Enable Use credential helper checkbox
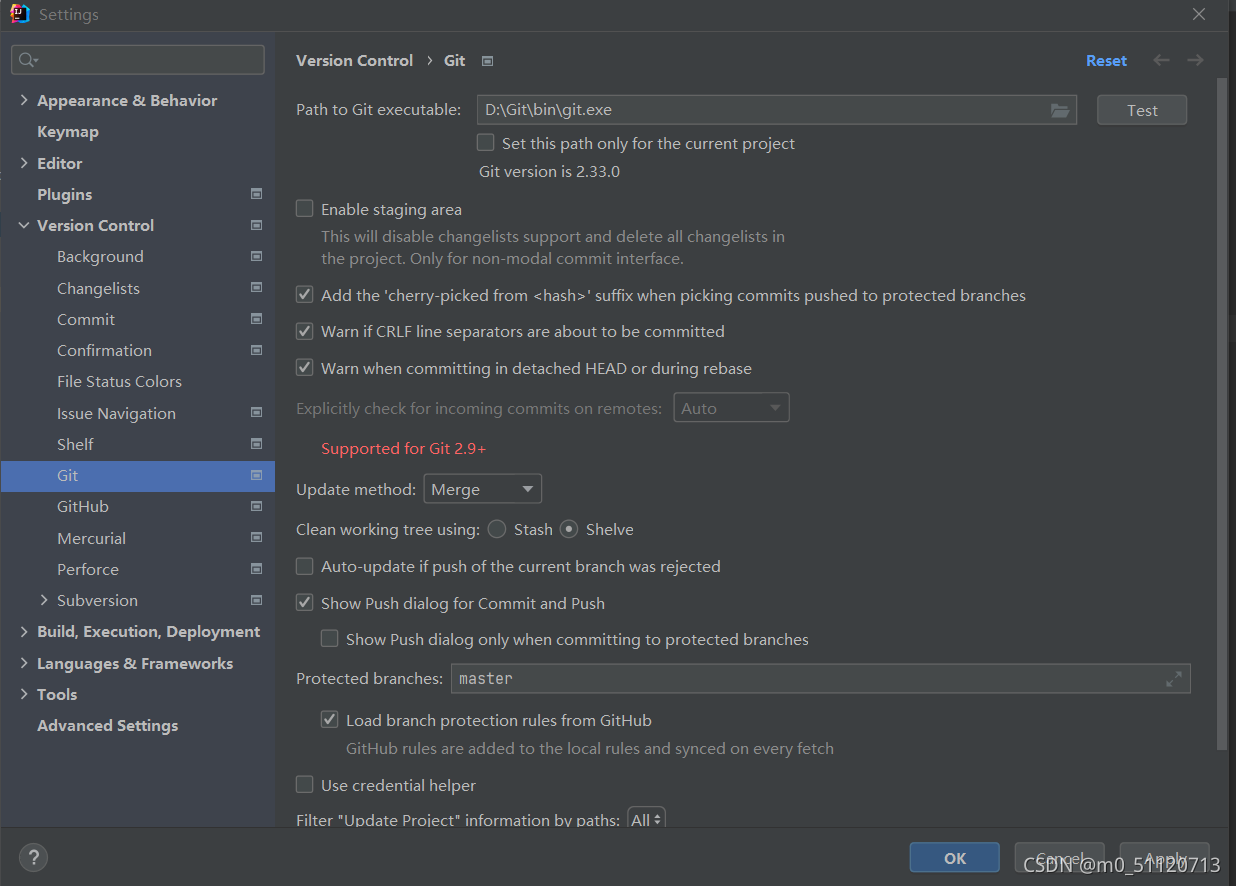The width and height of the screenshot is (1236, 886). [305, 785]
